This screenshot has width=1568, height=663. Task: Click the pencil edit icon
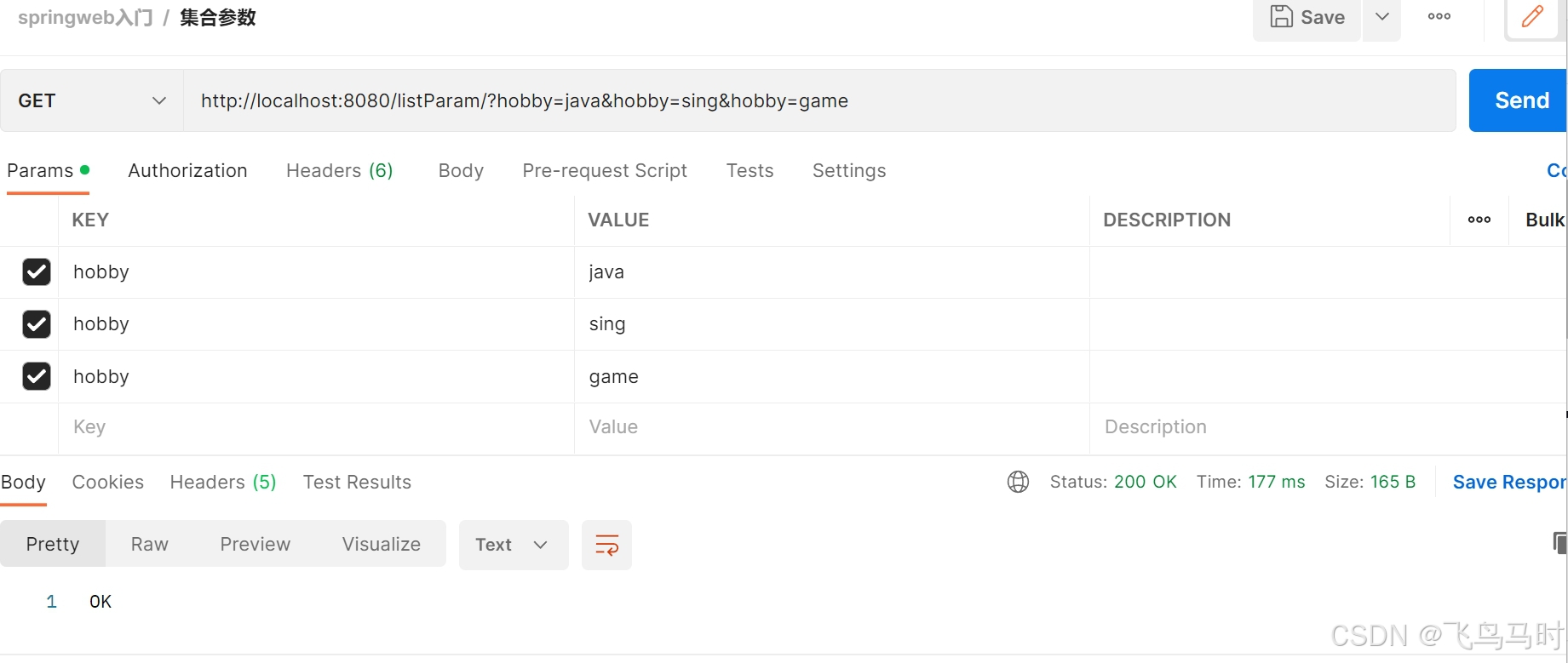pyautogui.click(x=1533, y=16)
